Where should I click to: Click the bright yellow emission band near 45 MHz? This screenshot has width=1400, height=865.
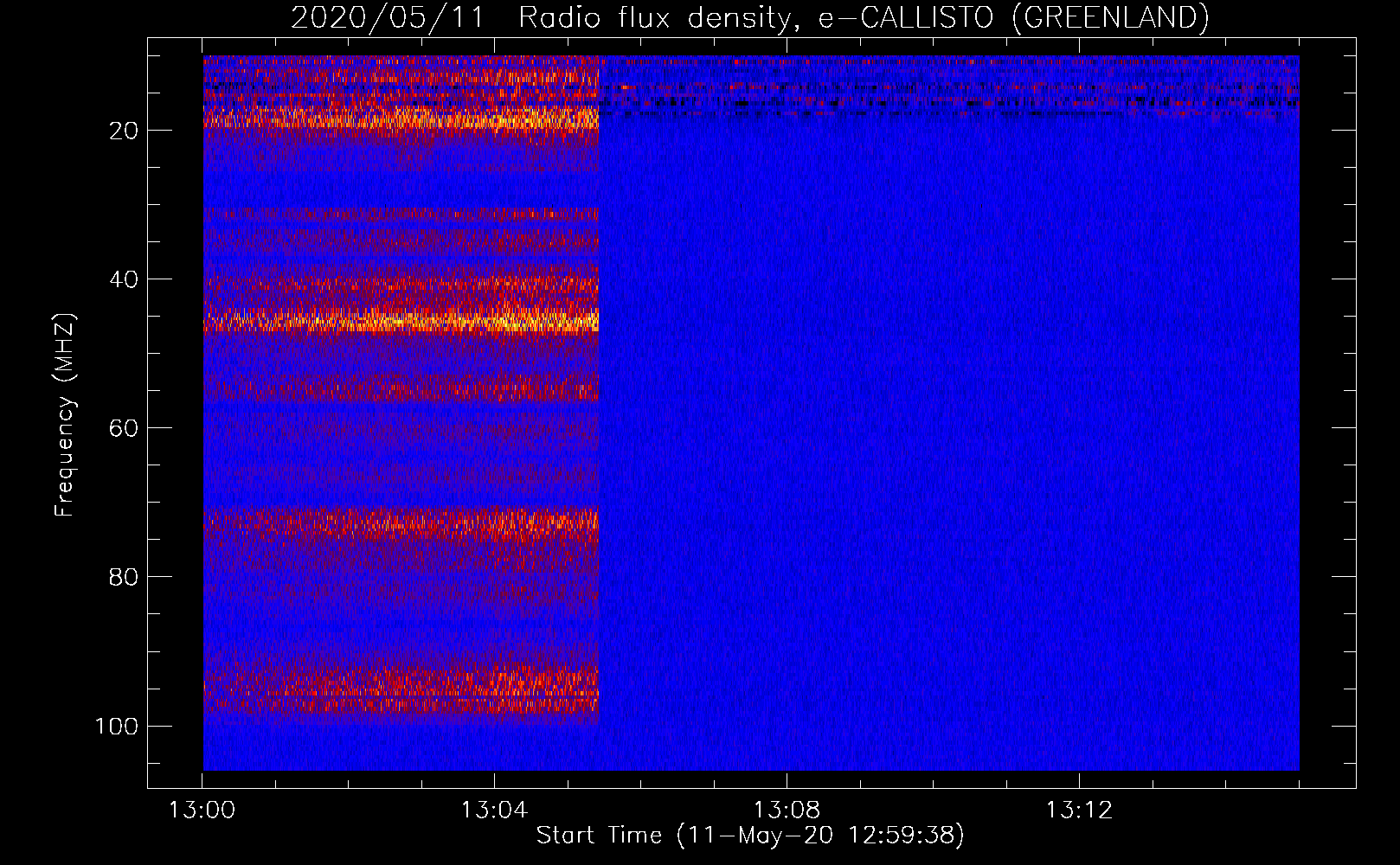click(x=401, y=322)
